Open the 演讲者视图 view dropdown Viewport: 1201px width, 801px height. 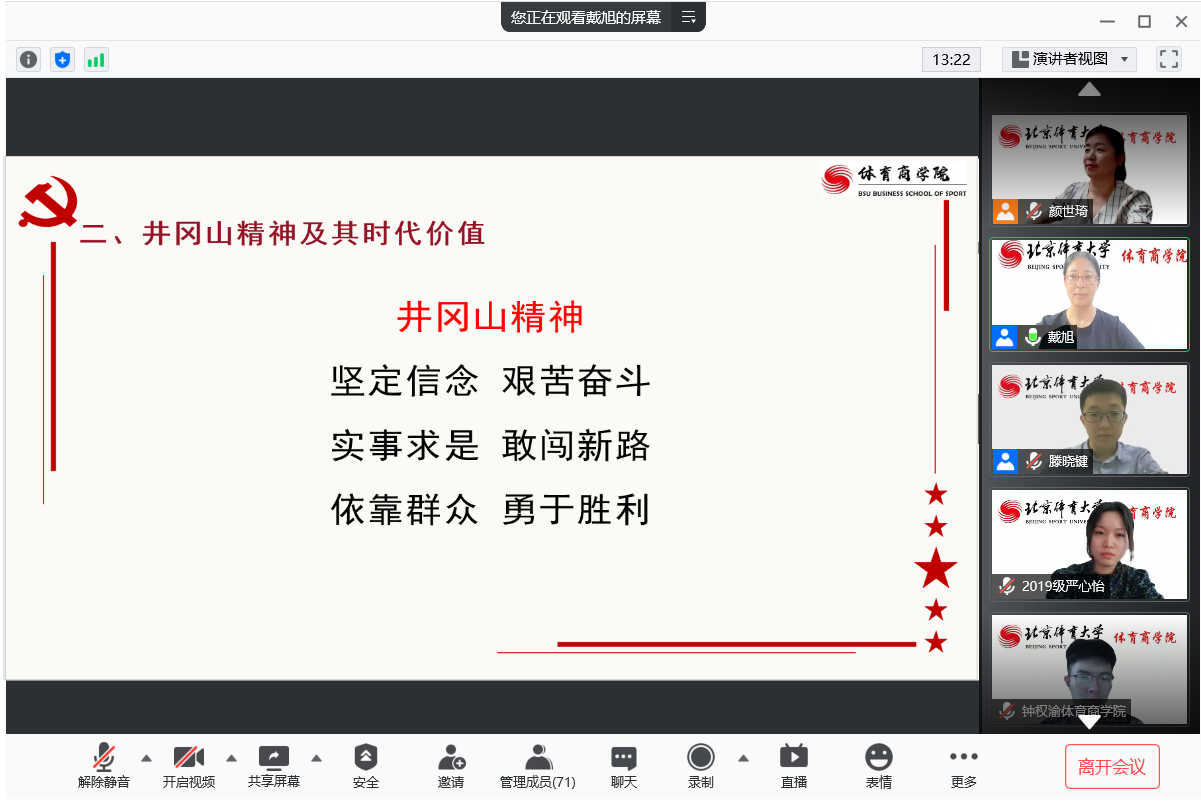[x=1069, y=59]
